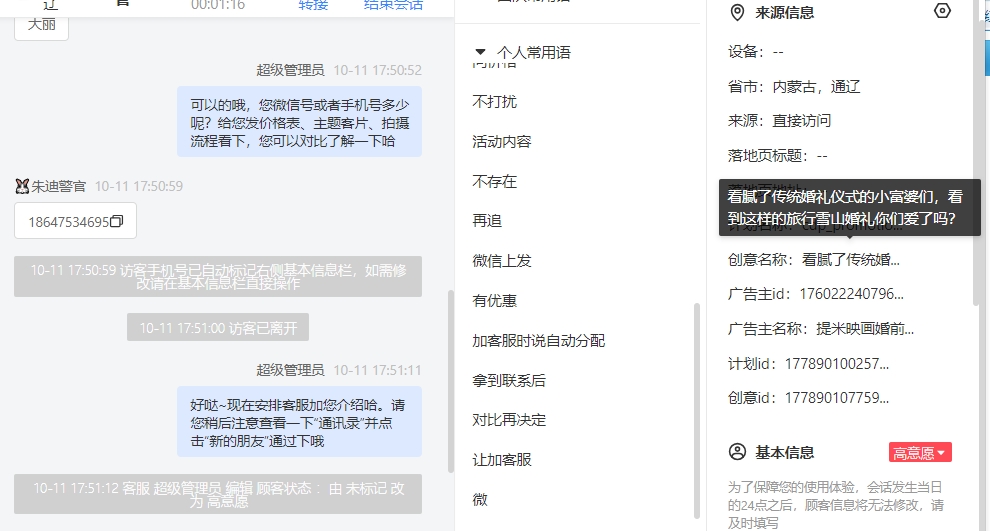Select quick phrase 活动内容
Image resolution: width=990 pixels, height=531 pixels.
(502, 141)
